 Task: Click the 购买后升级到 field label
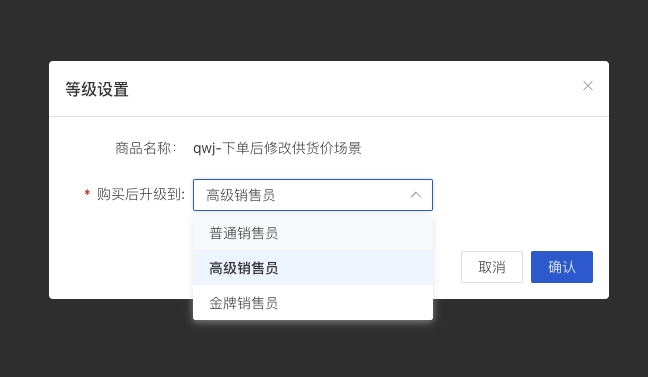141,194
